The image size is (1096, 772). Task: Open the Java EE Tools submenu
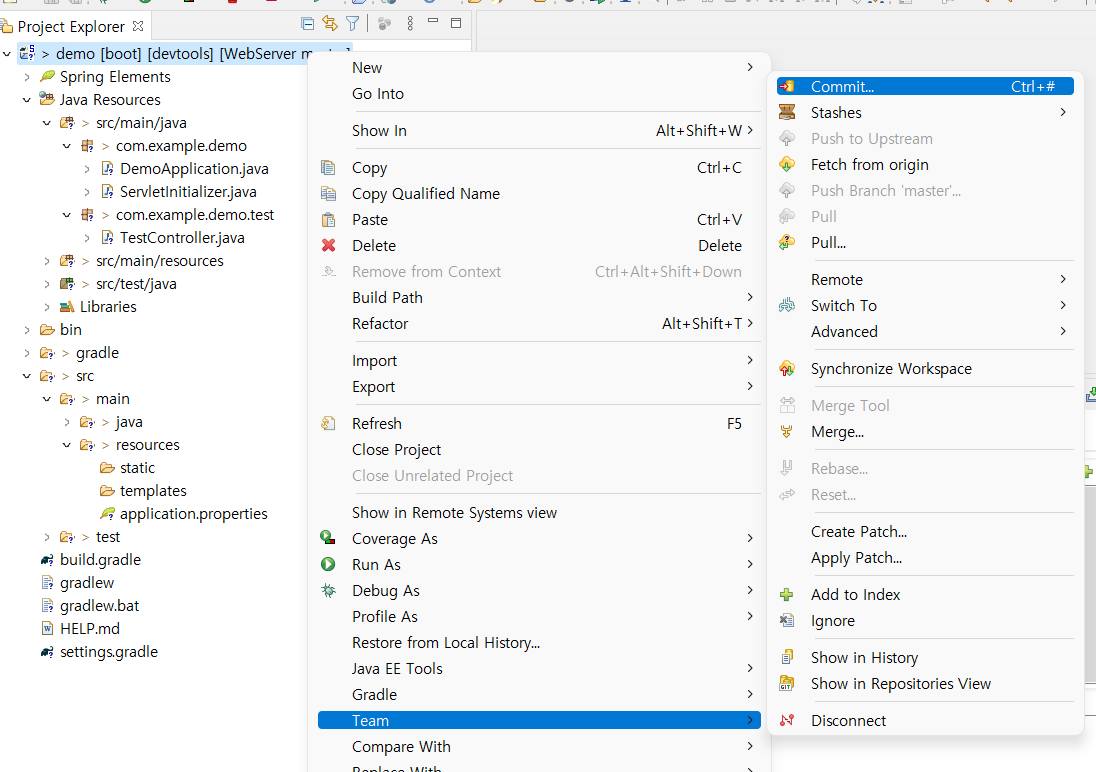(x=539, y=669)
